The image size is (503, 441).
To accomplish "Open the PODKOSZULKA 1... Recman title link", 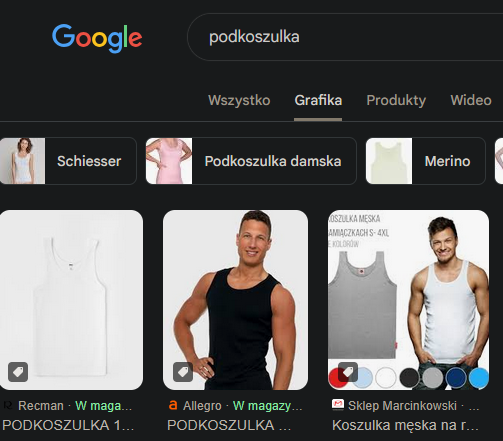I will tap(68, 425).
